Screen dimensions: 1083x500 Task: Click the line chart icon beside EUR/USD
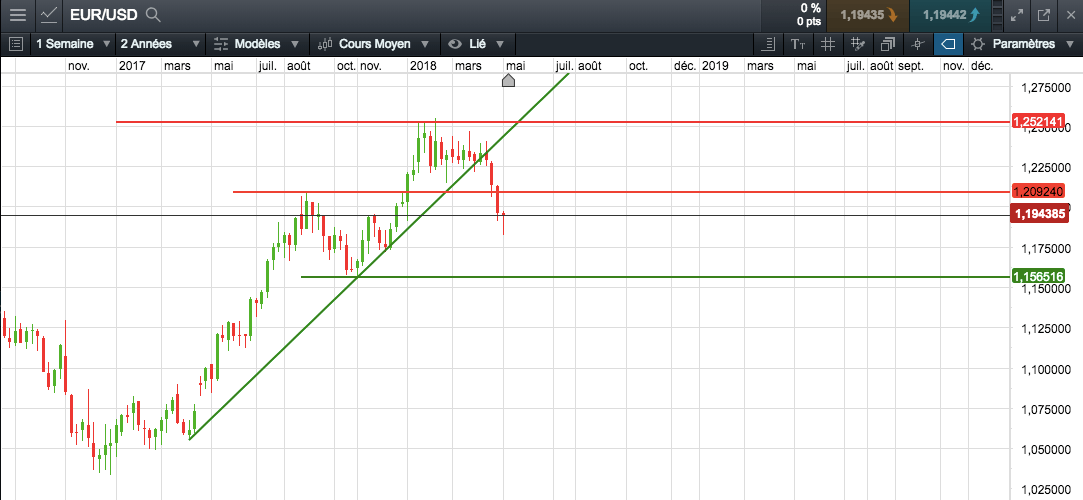point(49,15)
